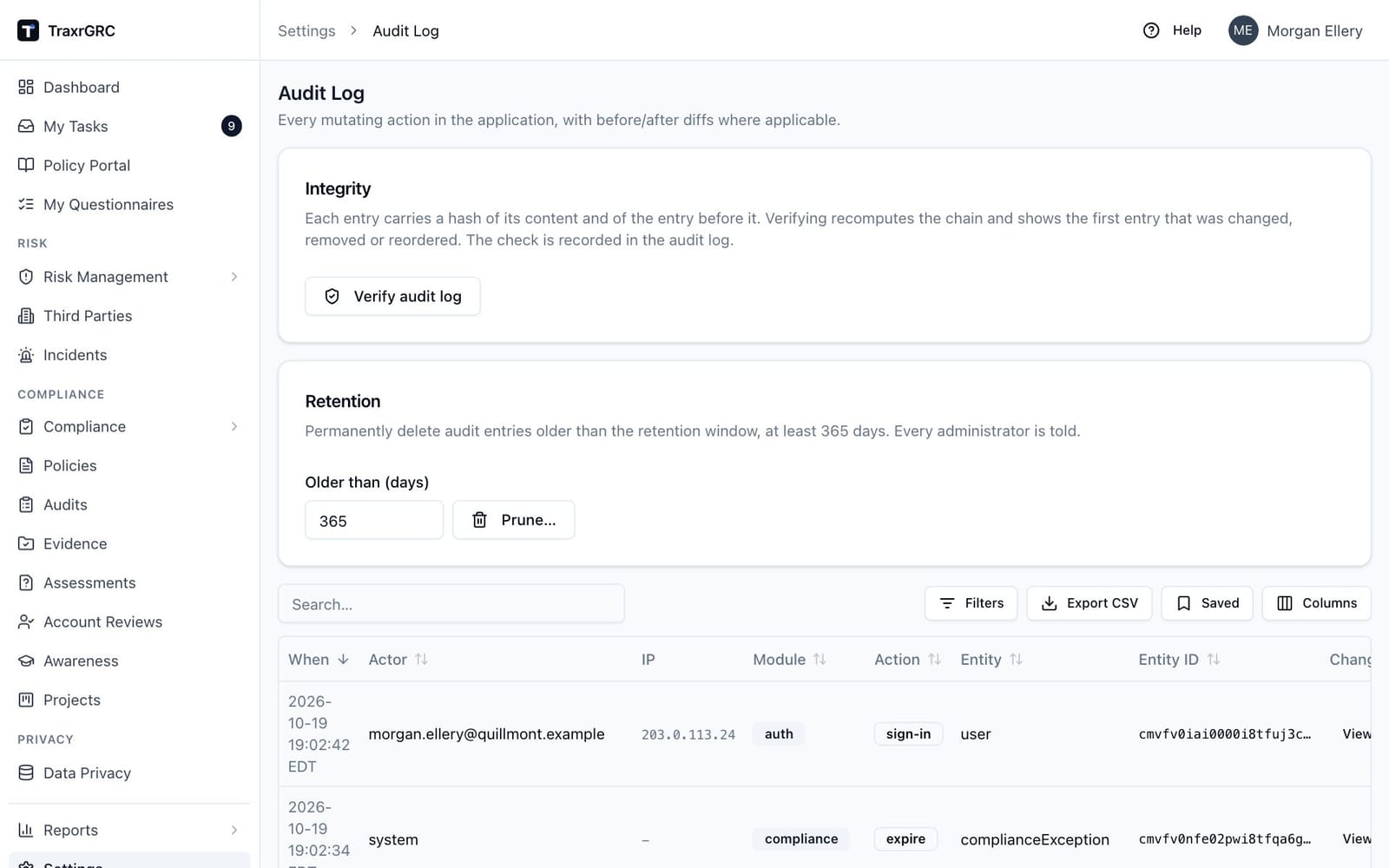Click the Export CSV button

click(x=1089, y=603)
